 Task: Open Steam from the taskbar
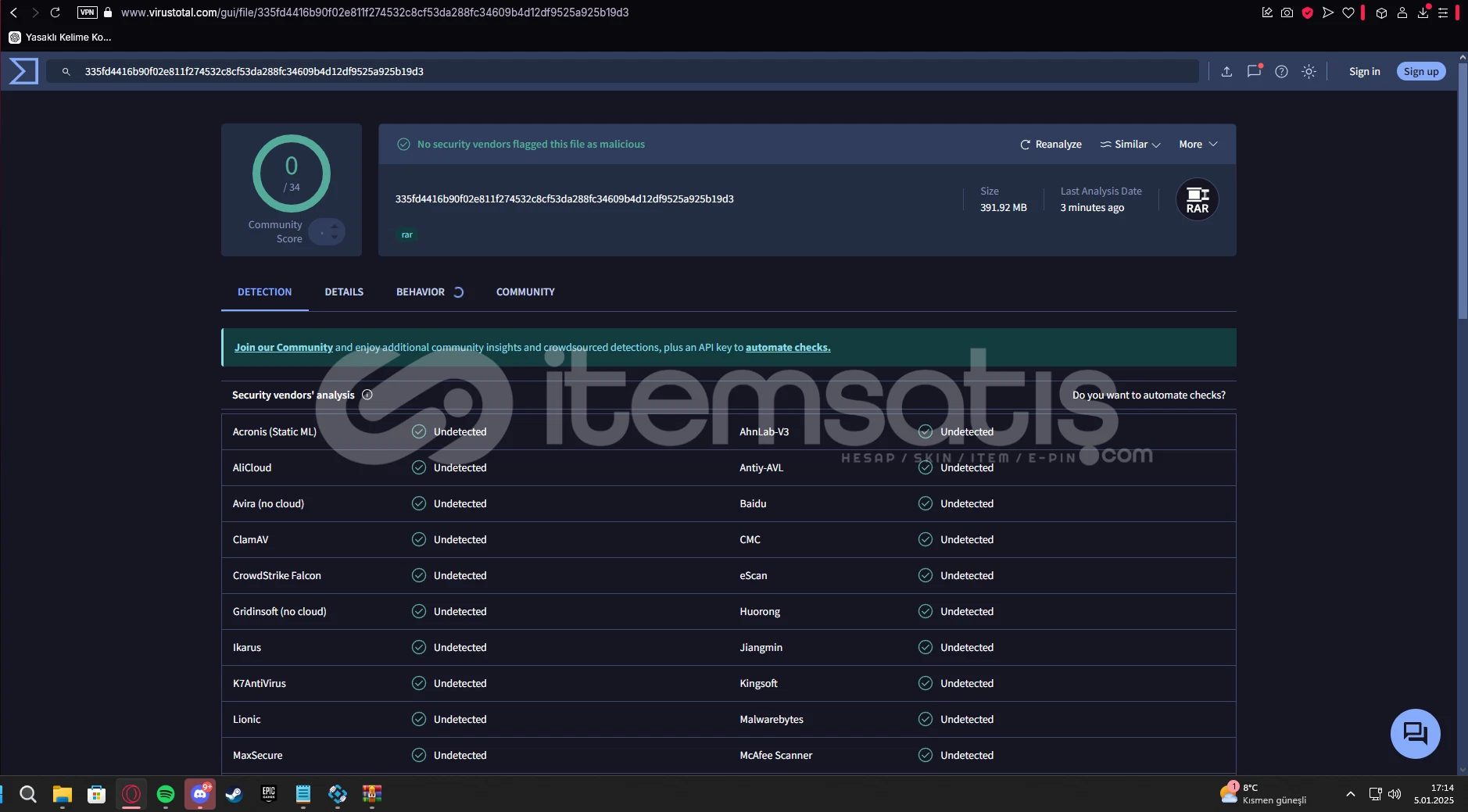[x=234, y=794]
